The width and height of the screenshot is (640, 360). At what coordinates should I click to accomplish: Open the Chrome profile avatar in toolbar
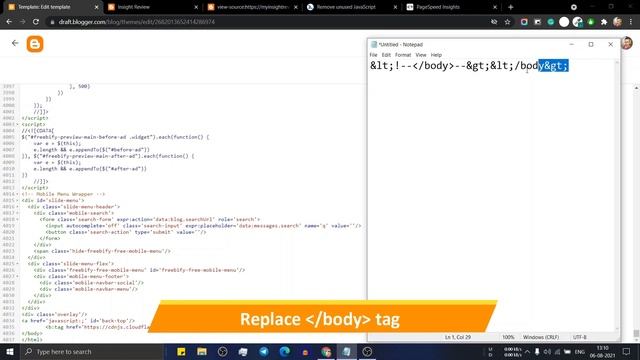(x=617, y=22)
